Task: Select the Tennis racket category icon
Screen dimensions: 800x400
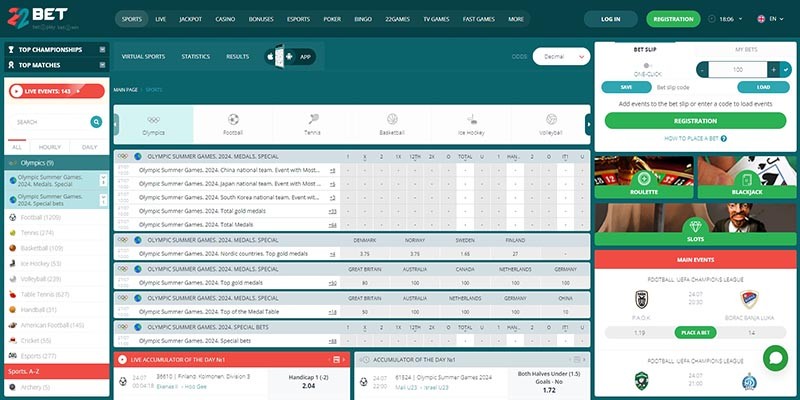Action: click(x=313, y=119)
